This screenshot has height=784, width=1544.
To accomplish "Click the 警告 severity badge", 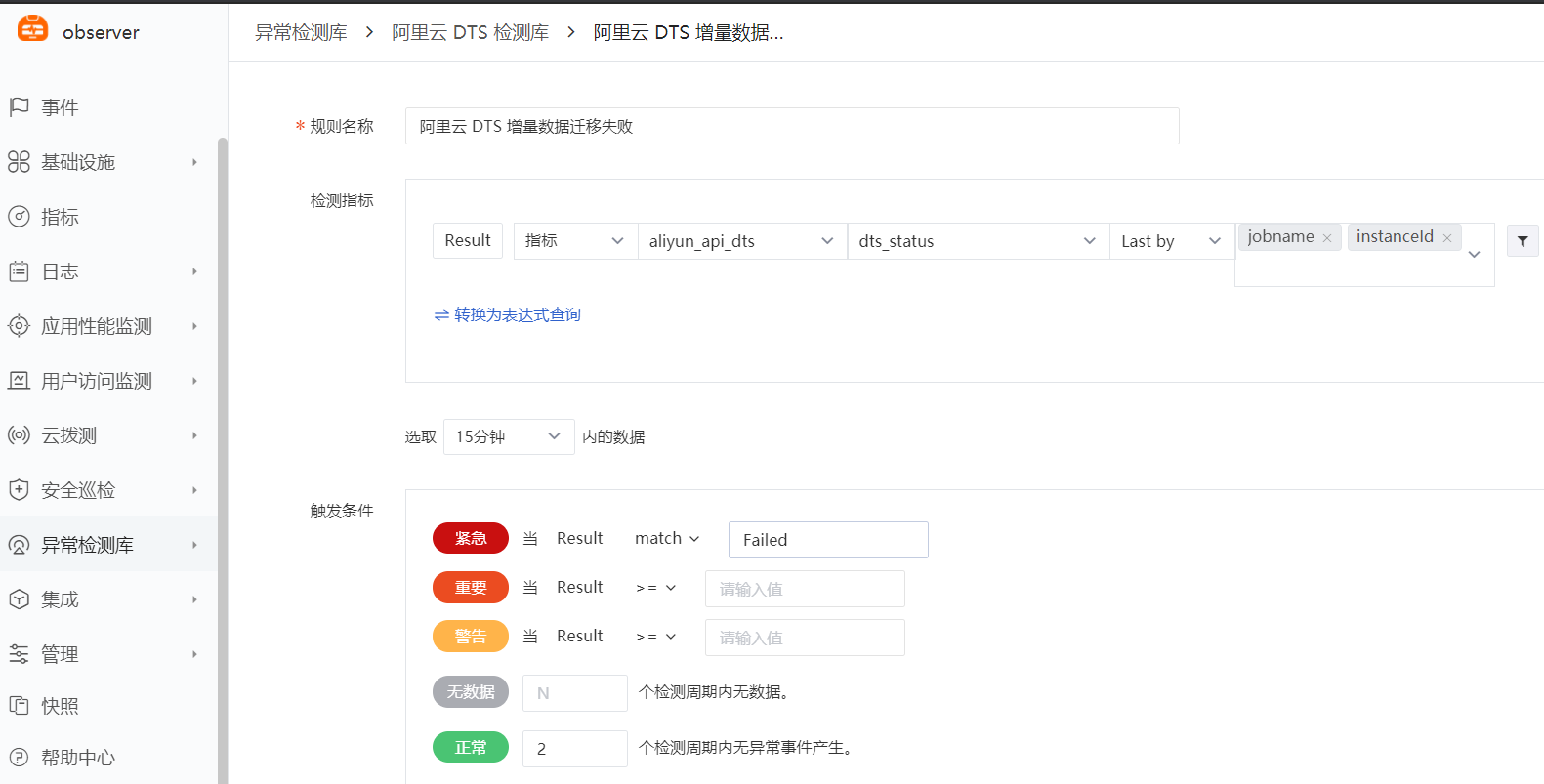I will (471, 636).
